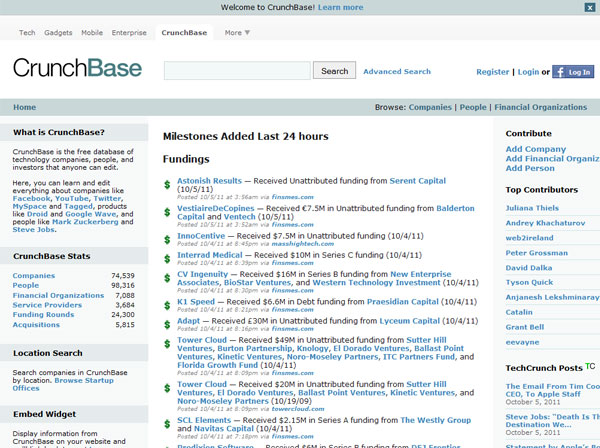Open the Juliana Thiels contributor profile

[x=532, y=208]
